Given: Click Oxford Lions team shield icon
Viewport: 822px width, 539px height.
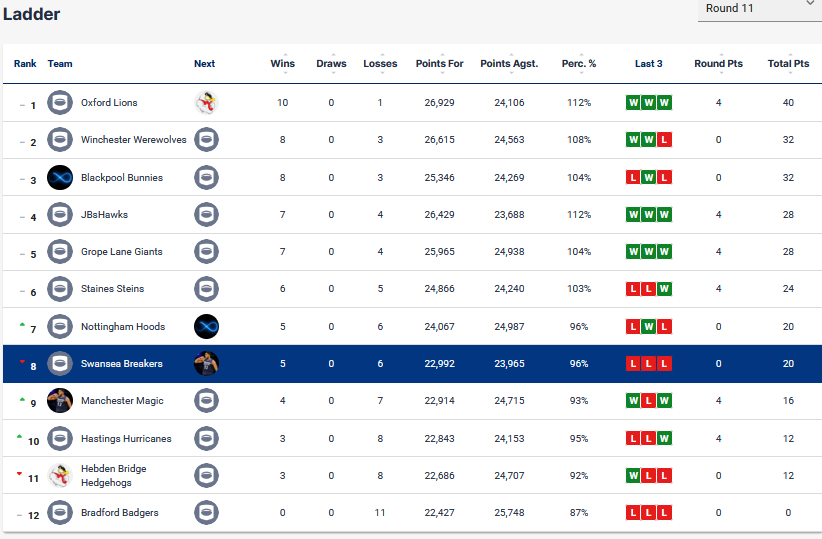Looking at the screenshot, I should pos(60,103).
